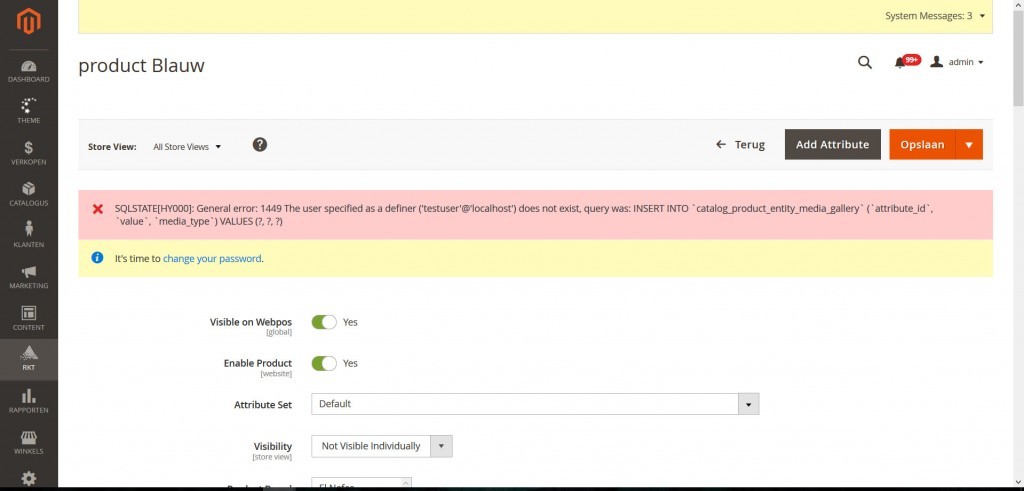This screenshot has width=1024, height=491.
Task: Open the Store View switcher
Action: [187, 147]
